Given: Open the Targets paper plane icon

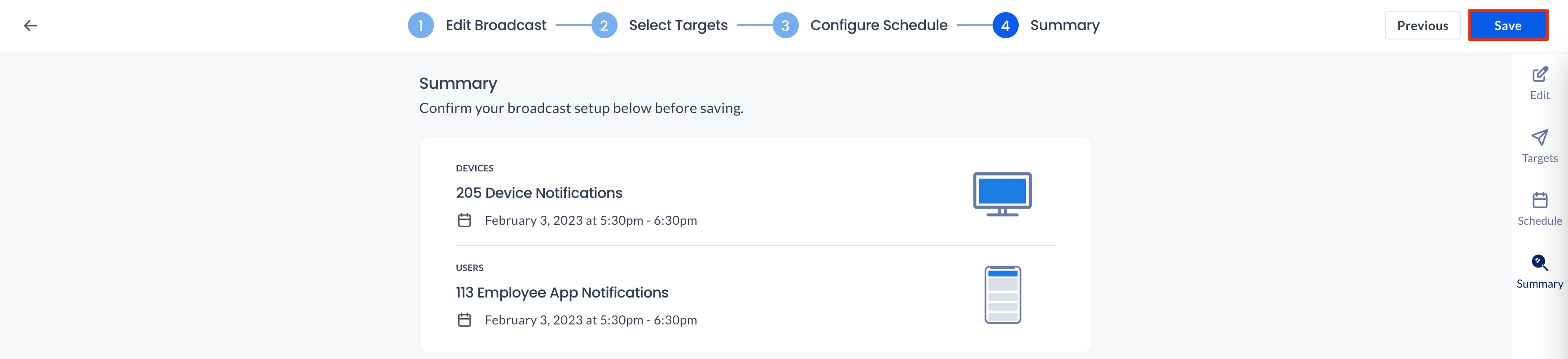Looking at the screenshot, I should [1539, 137].
